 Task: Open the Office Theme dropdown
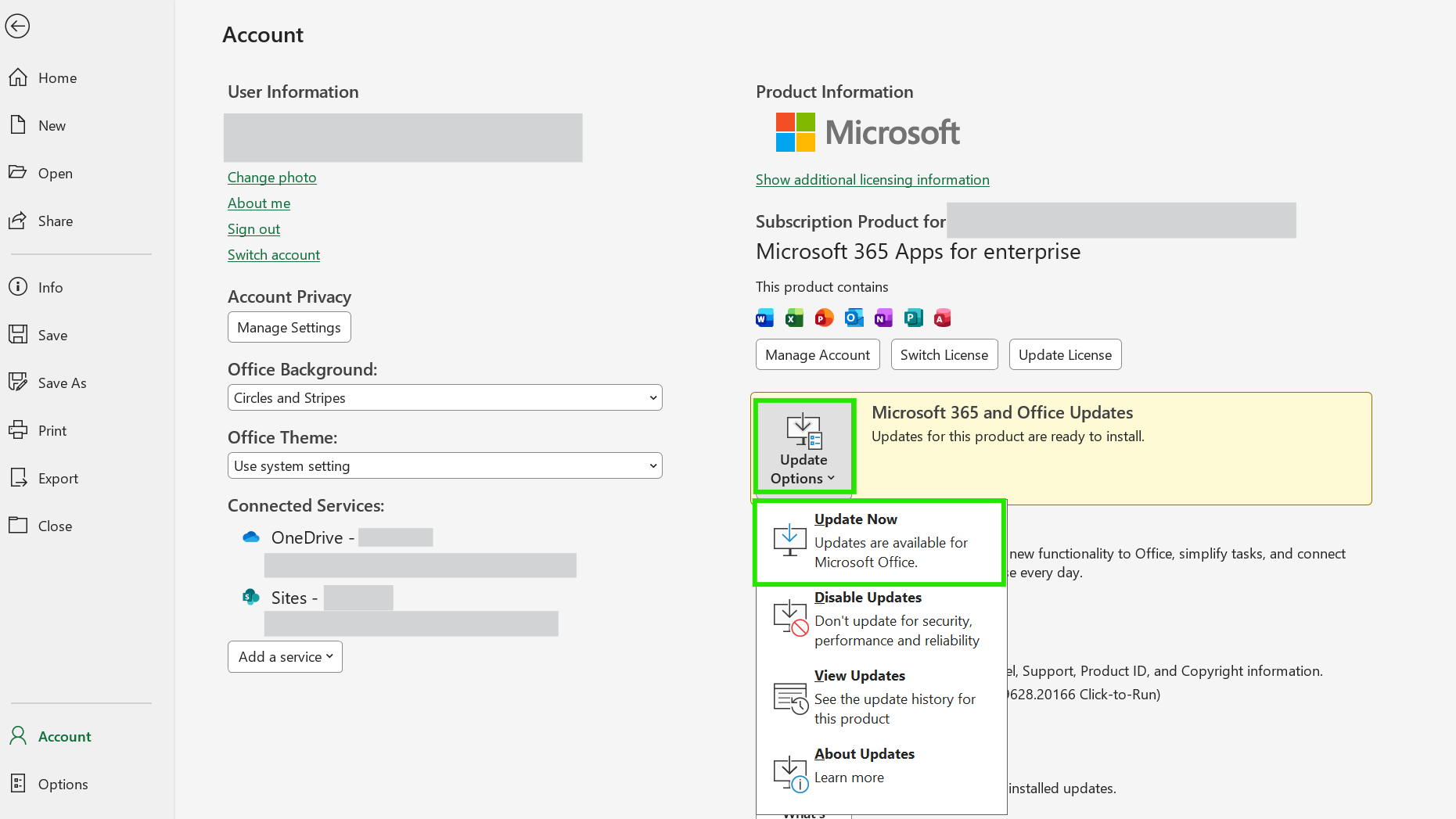[x=445, y=465]
